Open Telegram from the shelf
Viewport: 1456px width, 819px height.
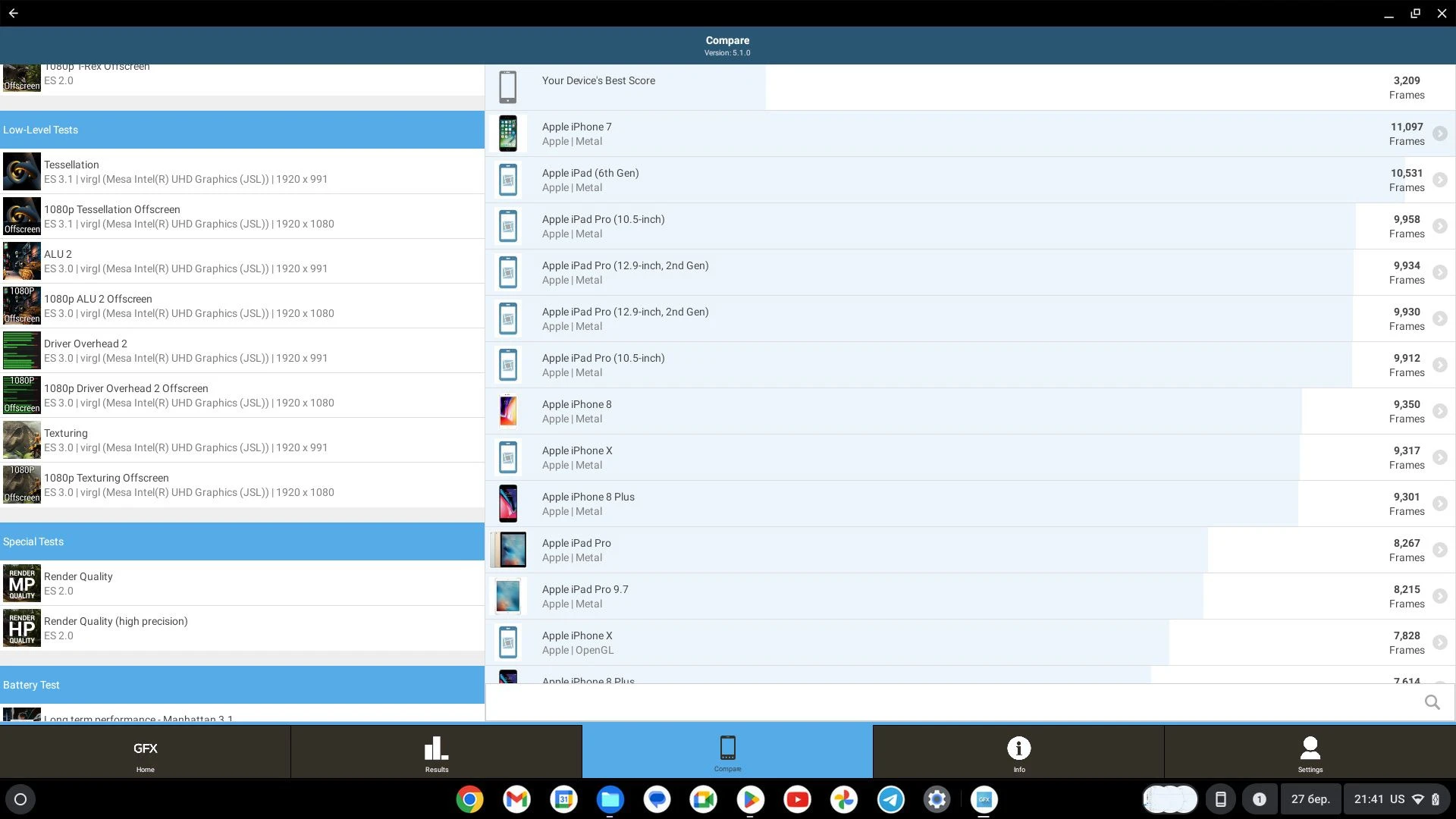coord(890,799)
